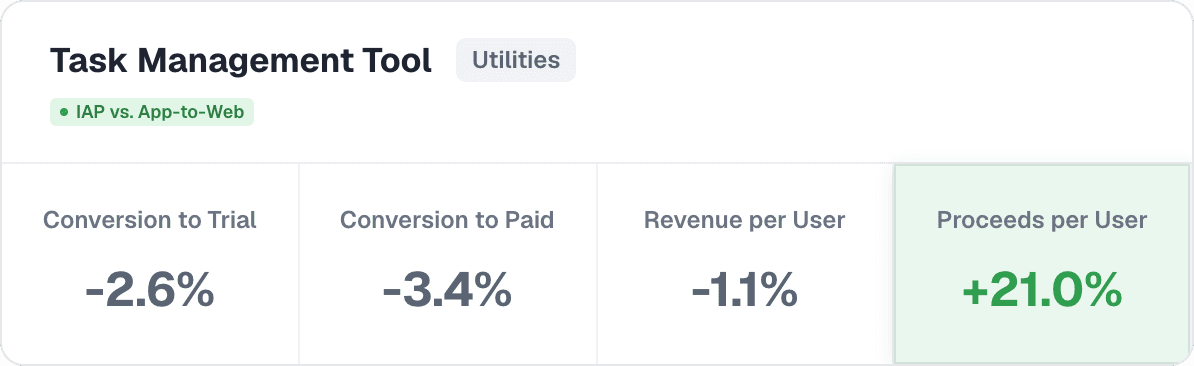This screenshot has width=1194, height=366.
Task: Select the Proceeds per User label
Action: pos(1042,221)
